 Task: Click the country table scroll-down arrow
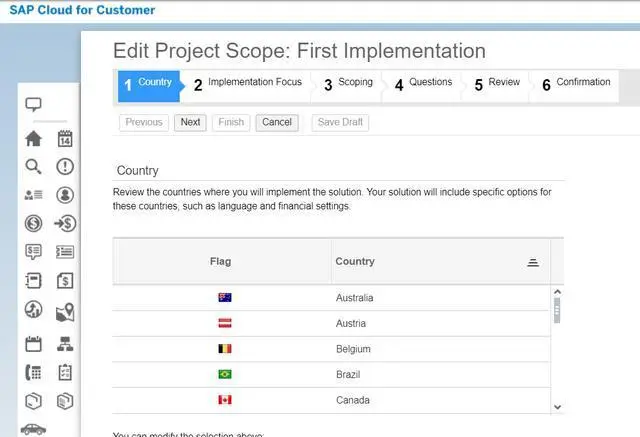(557, 407)
